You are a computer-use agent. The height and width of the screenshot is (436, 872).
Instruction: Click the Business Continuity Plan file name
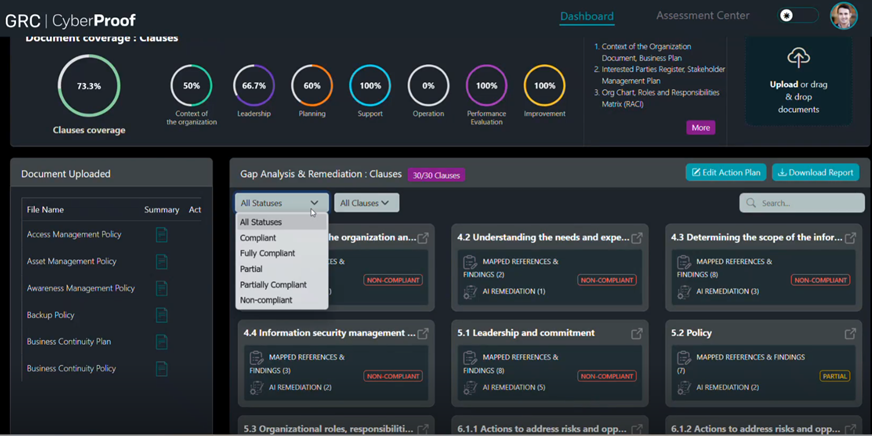[x=69, y=341]
